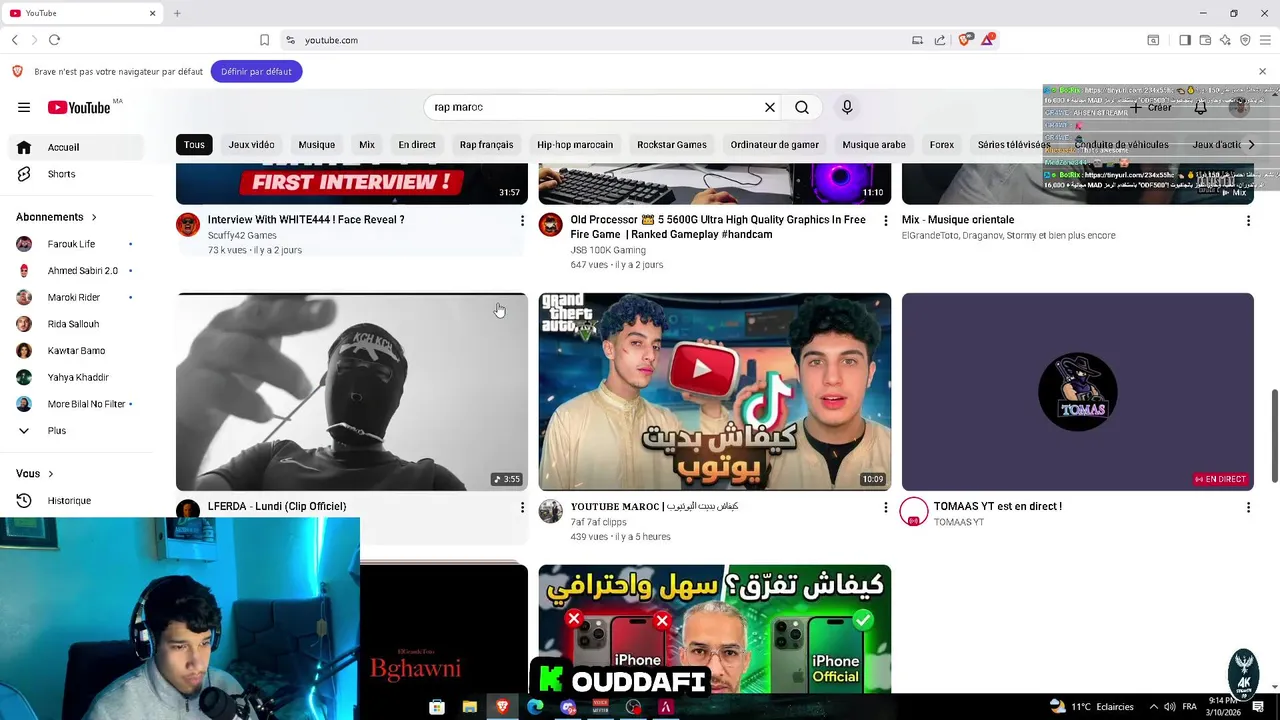Select the Rockstar Games chip
The height and width of the screenshot is (720, 1280).
click(672, 145)
